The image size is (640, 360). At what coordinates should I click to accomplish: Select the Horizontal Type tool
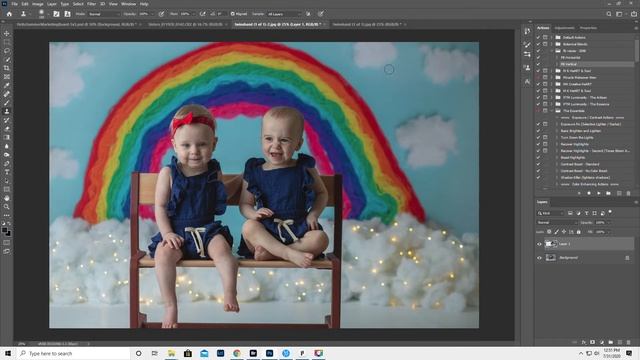[7, 172]
